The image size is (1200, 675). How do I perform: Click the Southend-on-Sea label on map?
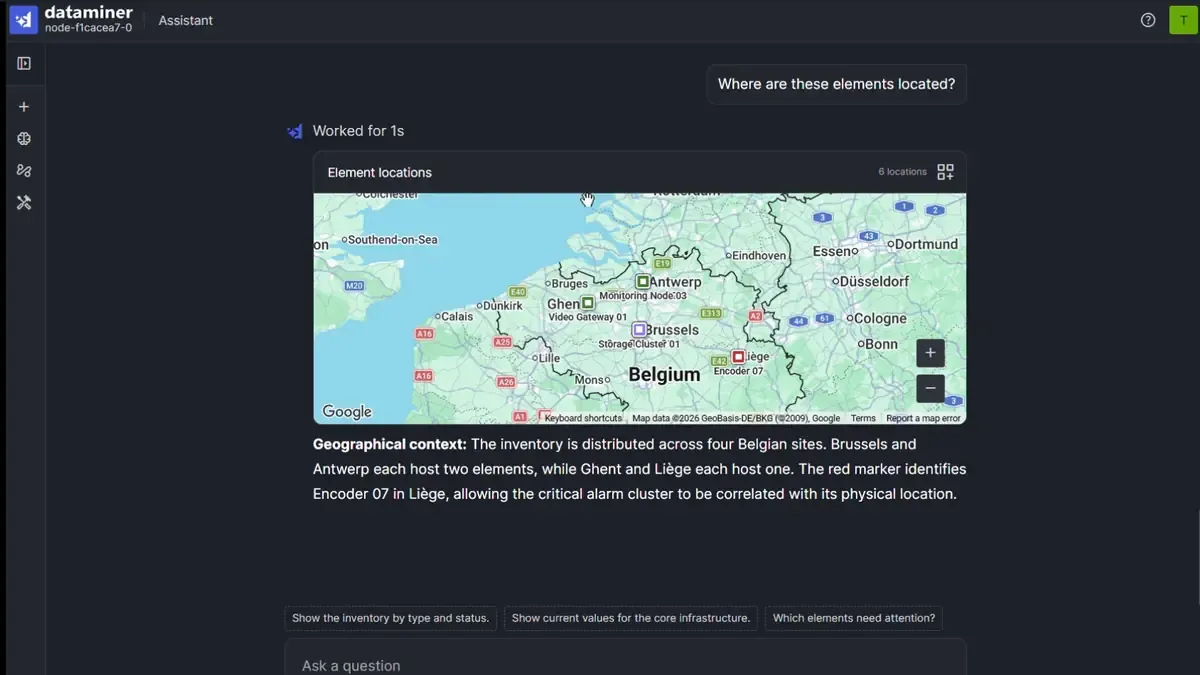(393, 240)
